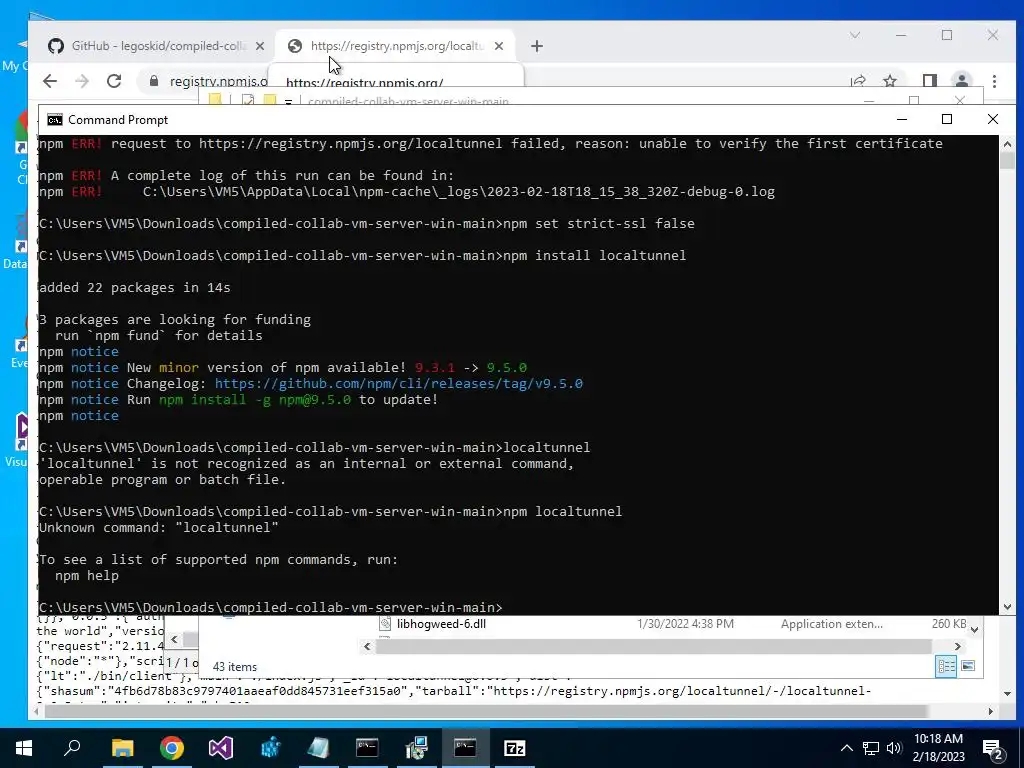Screen dimensions: 1024x768
Task: Bookmark this page with the star icon
Action: click(889, 81)
